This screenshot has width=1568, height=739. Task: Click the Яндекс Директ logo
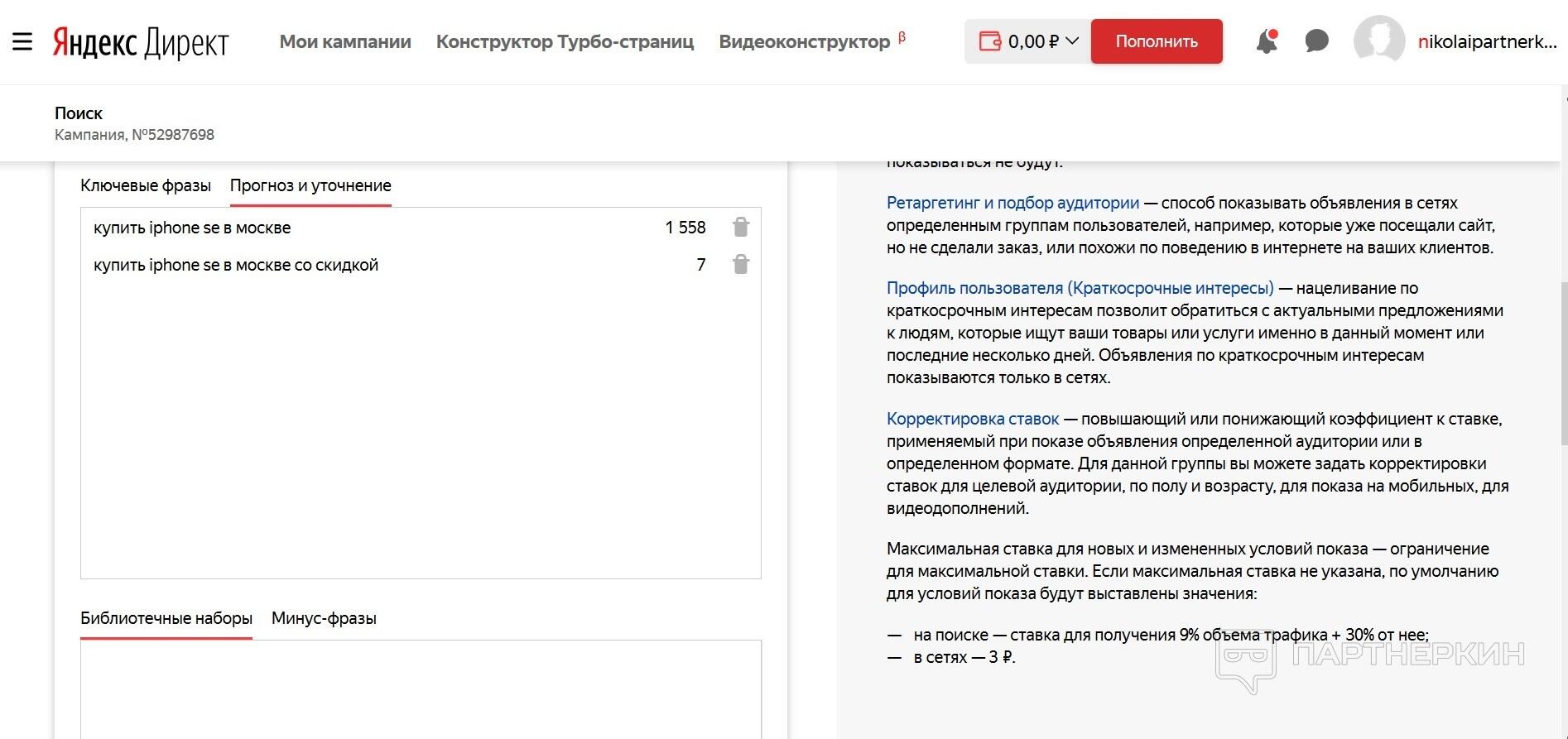click(x=141, y=42)
